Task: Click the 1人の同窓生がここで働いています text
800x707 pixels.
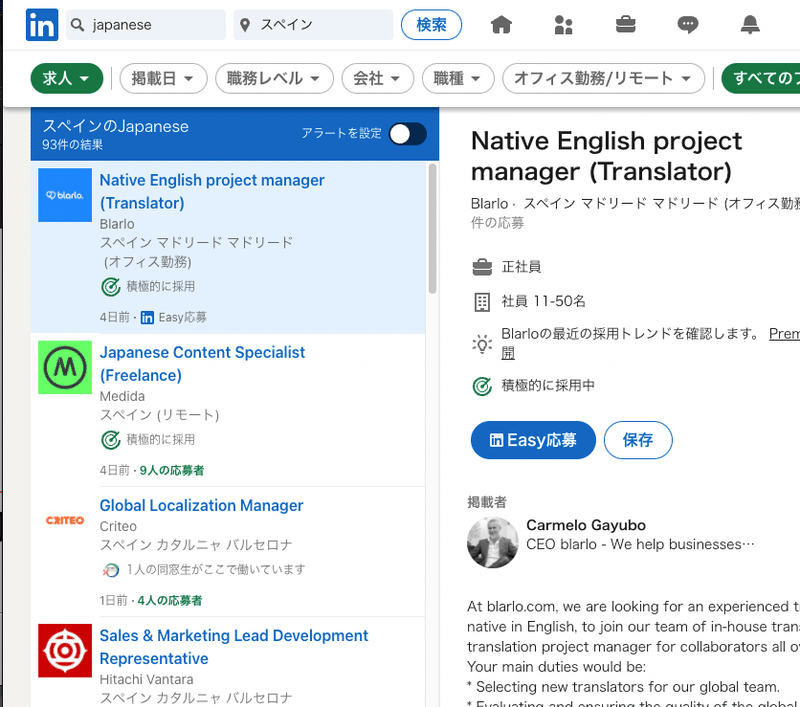Action: click(216, 570)
